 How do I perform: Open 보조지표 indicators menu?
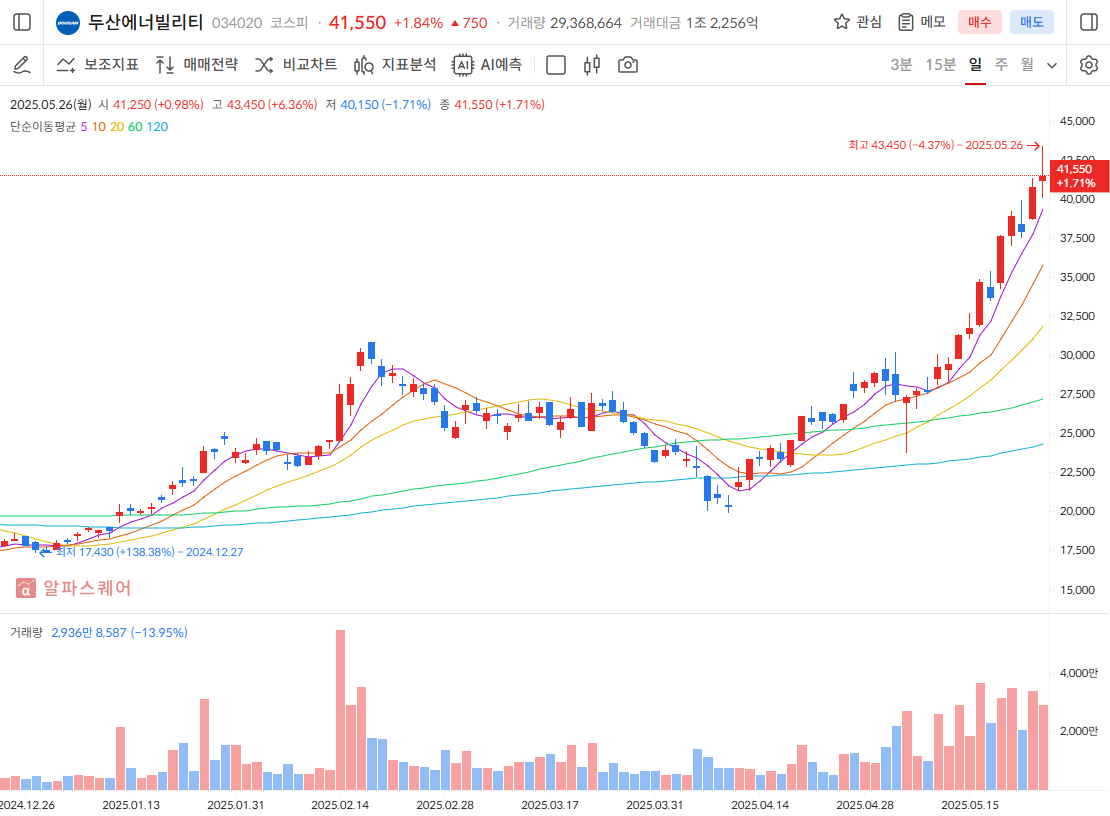pos(98,65)
